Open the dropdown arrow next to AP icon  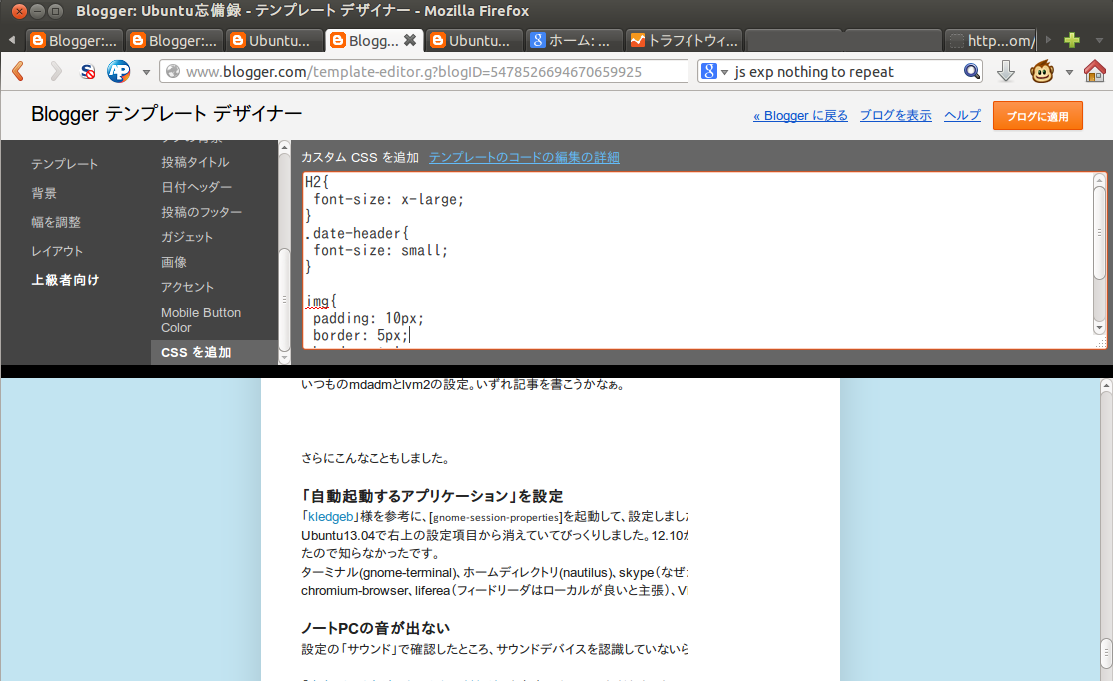(x=146, y=72)
